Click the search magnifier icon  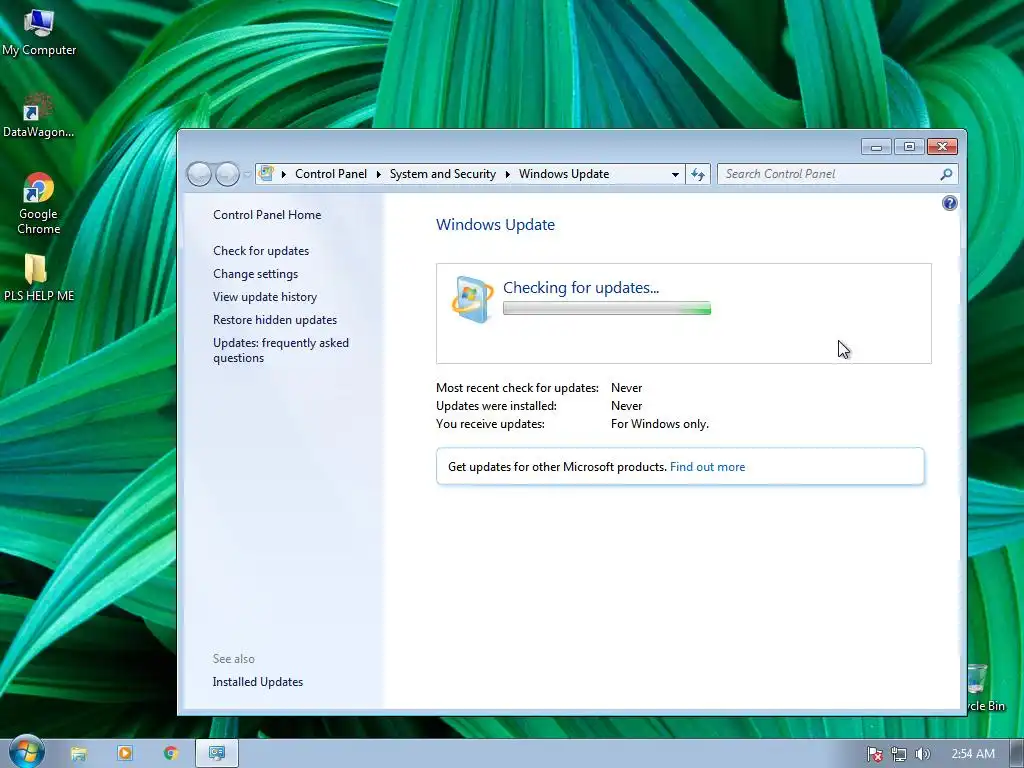pos(946,174)
